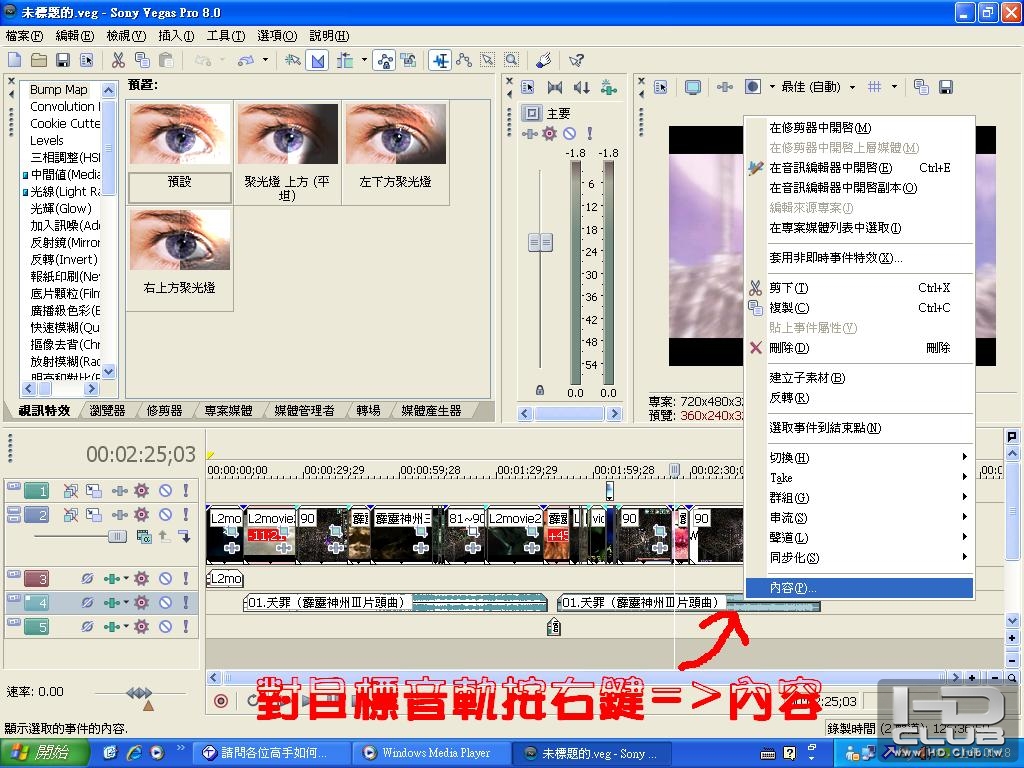1024x768 pixels.
Task: Choose 內容(P)... in the context menu
Action: click(859, 588)
